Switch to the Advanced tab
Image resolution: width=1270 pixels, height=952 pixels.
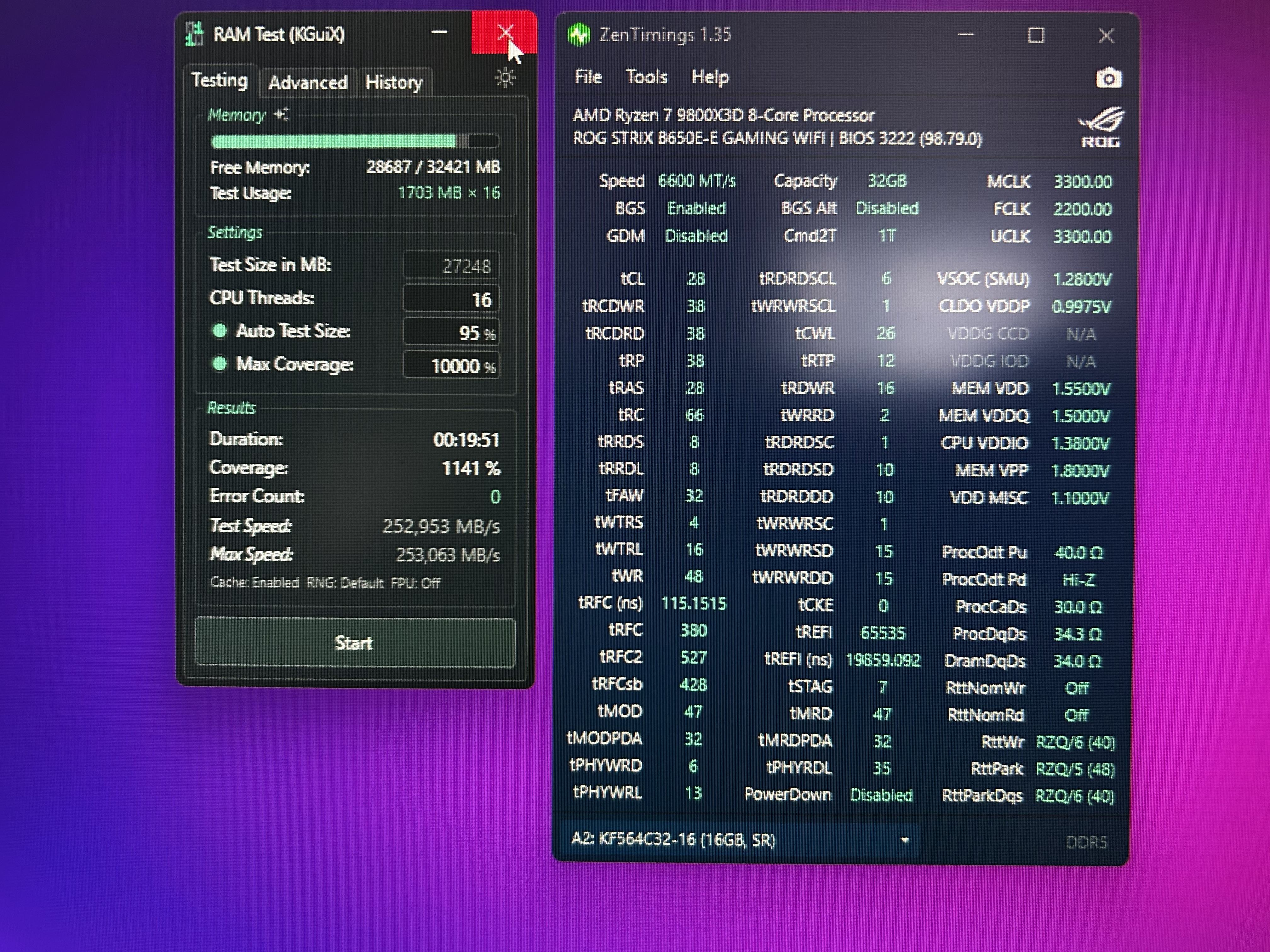308,82
